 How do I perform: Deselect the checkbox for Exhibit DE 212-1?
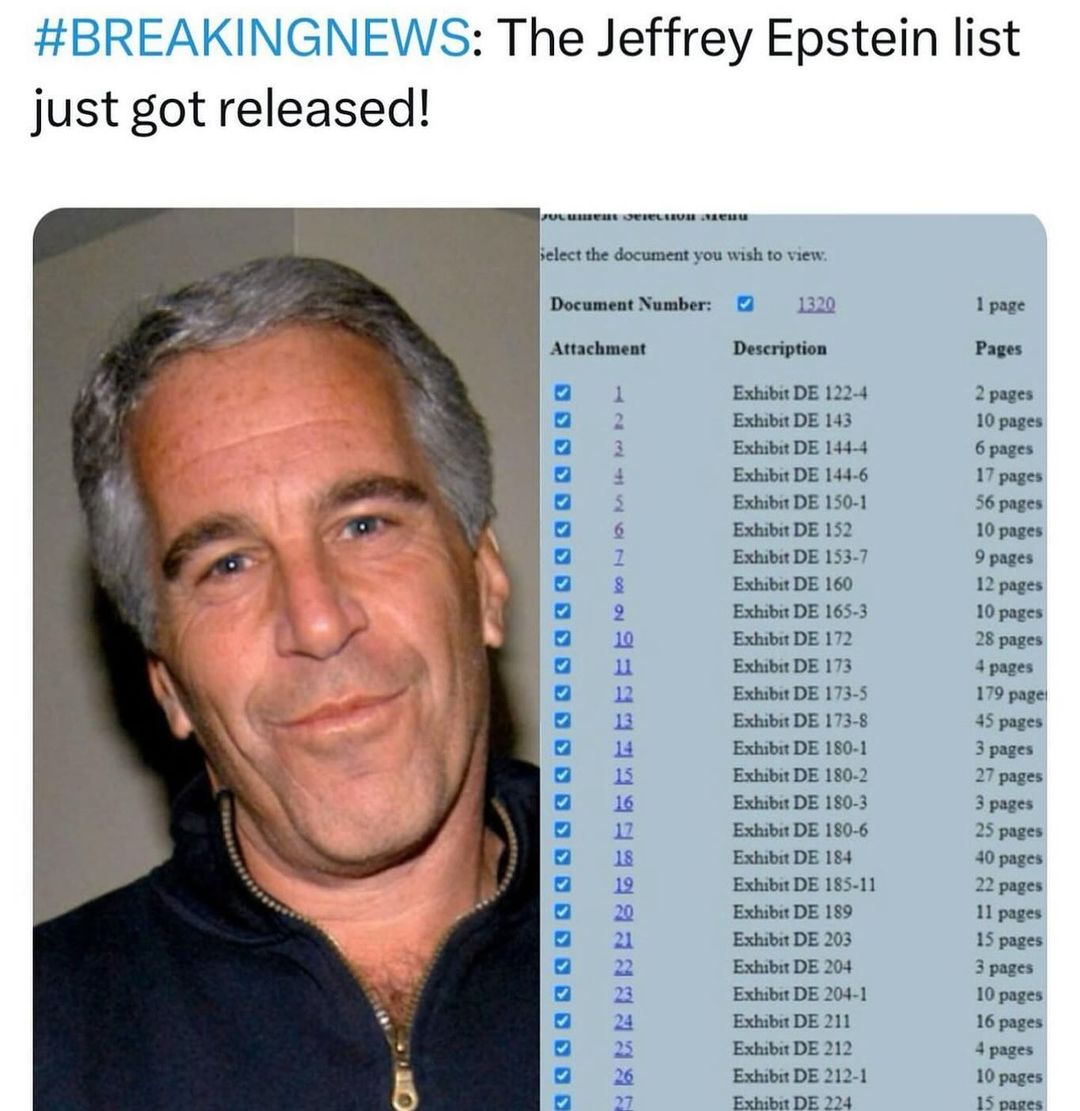(x=562, y=1075)
